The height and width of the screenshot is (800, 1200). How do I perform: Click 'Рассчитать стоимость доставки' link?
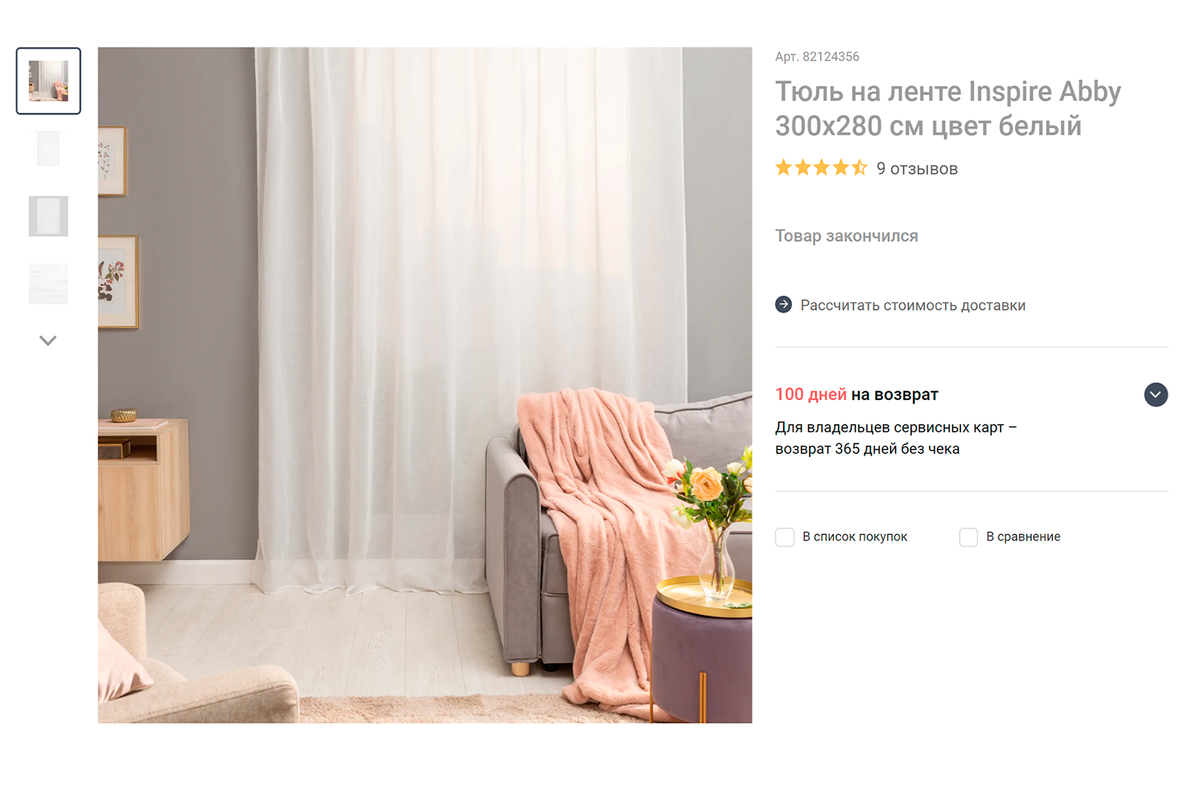click(913, 305)
